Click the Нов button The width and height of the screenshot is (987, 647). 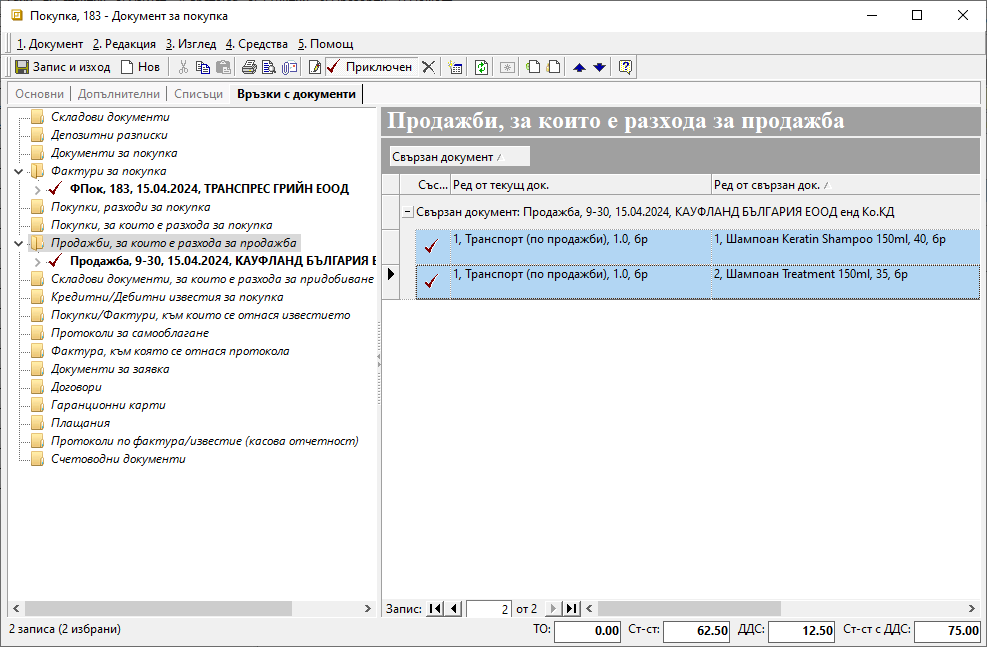[140, 67]
